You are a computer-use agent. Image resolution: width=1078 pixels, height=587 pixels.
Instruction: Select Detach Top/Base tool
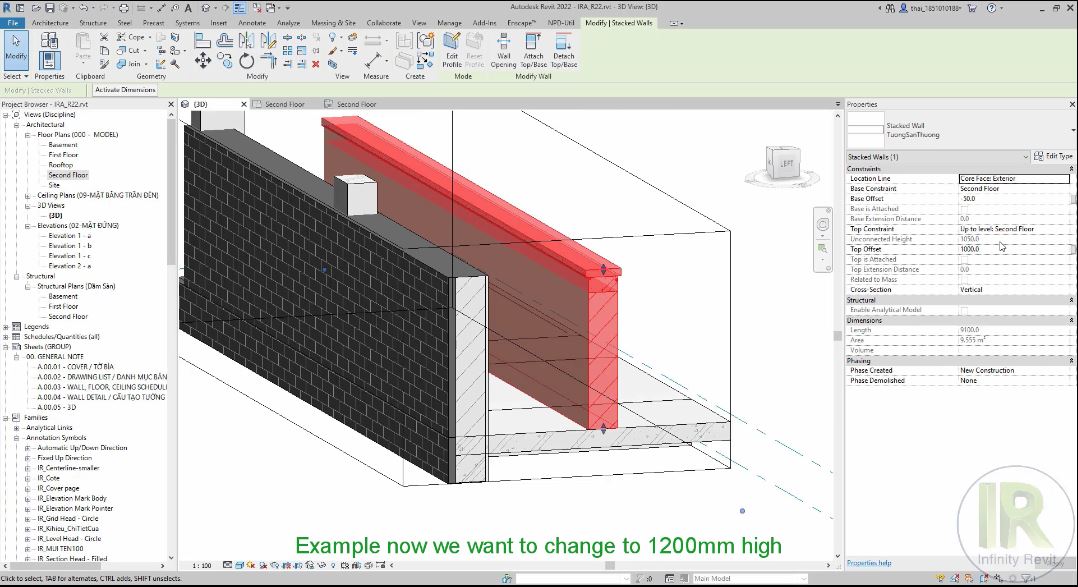563,48
